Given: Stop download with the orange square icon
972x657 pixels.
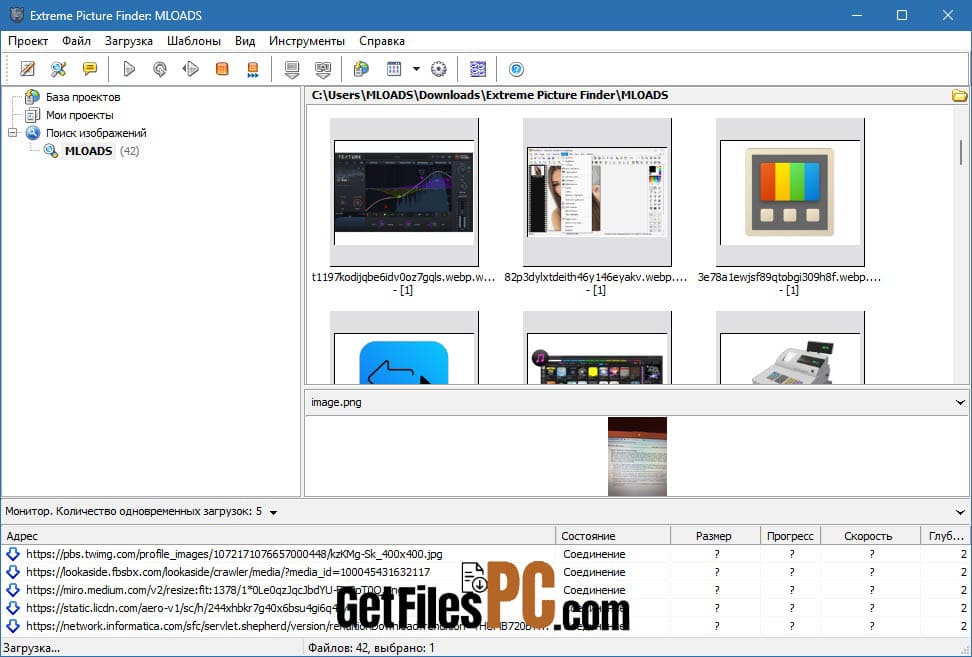Looking at the screenshot, I should [x=222, y=69].
